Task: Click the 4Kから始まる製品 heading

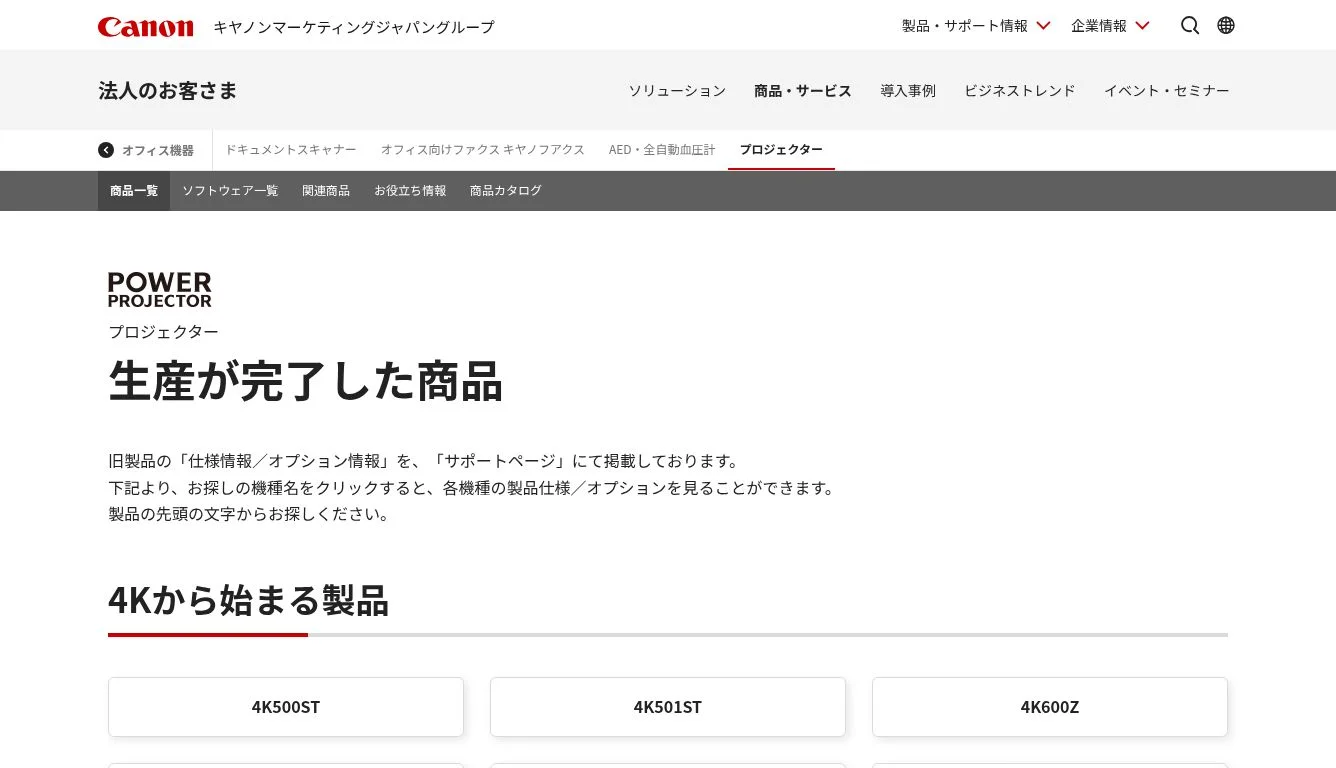Action: 248,600
